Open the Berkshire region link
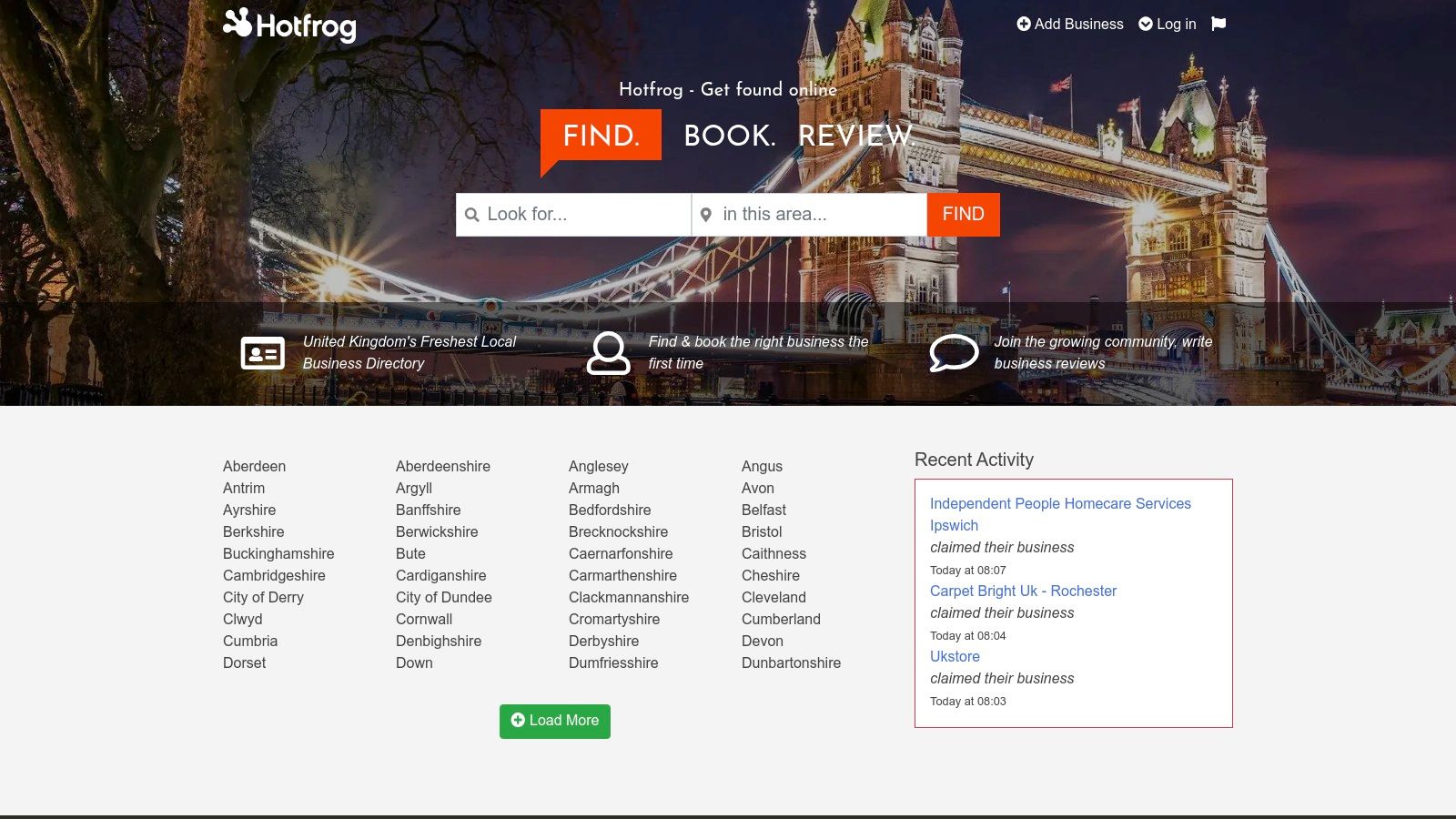The height and width of the screenshot is (819, 1456). [x=254, y=531]
